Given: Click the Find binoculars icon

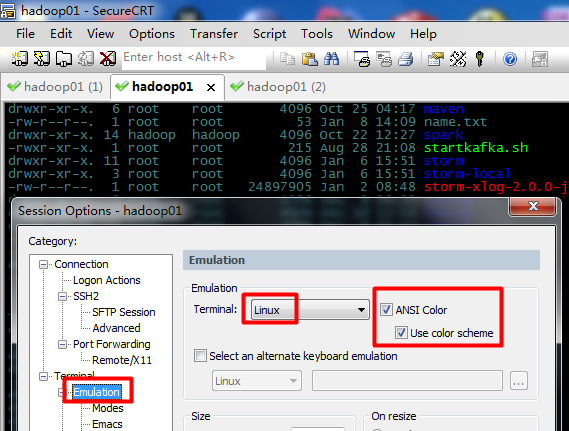Looking at the screenshot, I should [332, 58].
